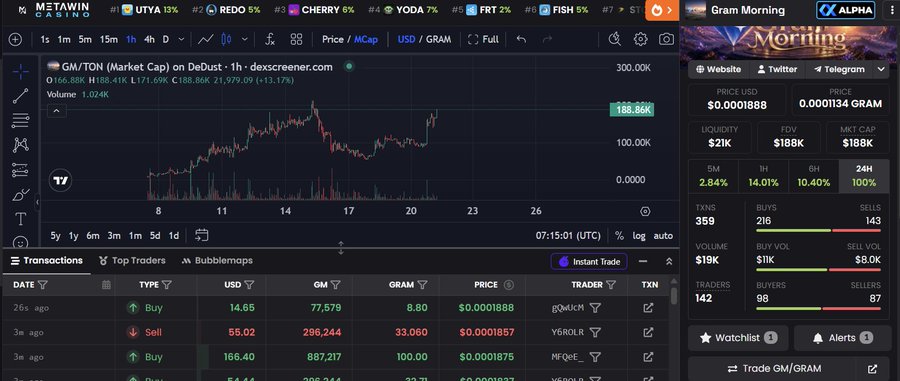Click the PRICE column dollar icon
The image size is (900, 381).
coord(509,285)
